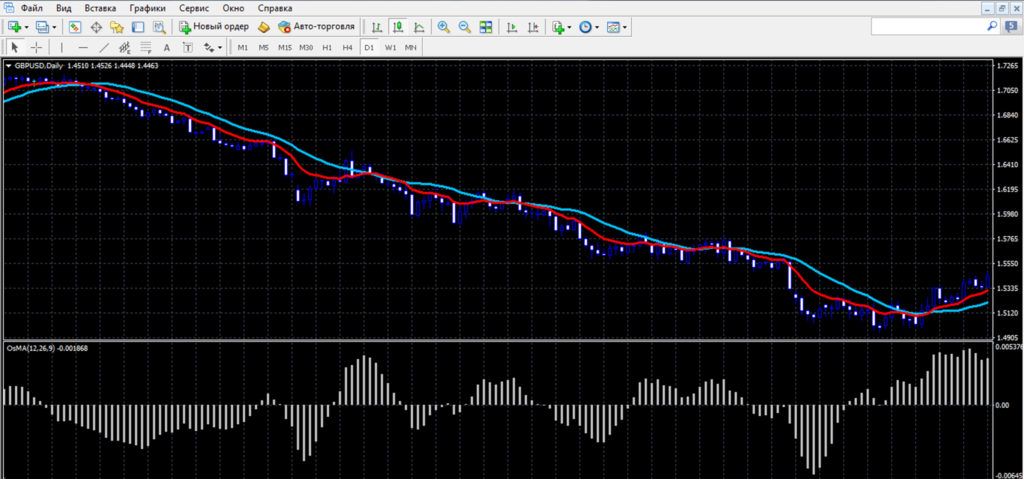This screenshot has height=479, width=1024.
Task: Select the Fibonacci retracement tool
Action: click(146, 47)
